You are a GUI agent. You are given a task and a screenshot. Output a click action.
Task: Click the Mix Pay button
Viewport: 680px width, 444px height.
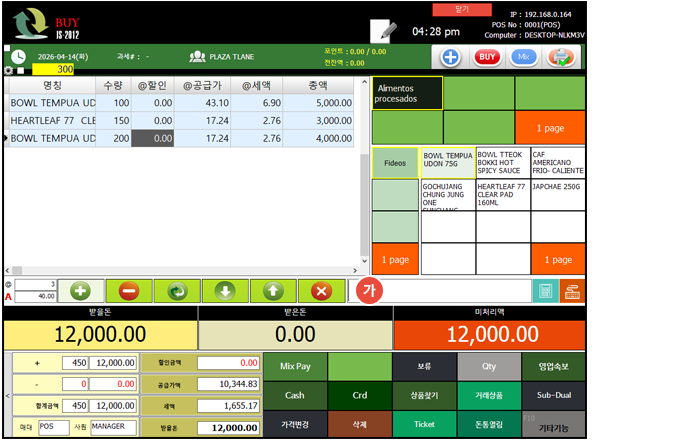tap(295, 366)
